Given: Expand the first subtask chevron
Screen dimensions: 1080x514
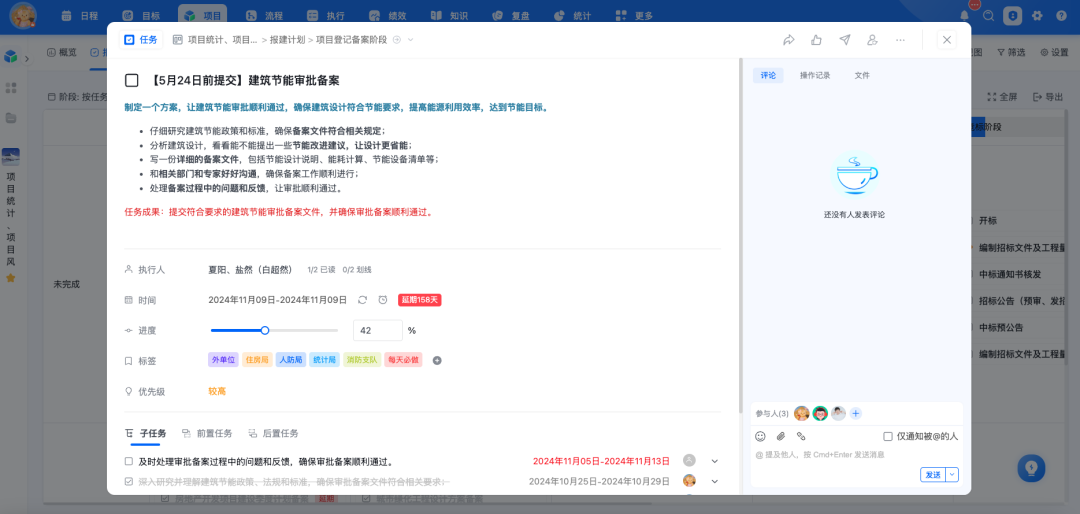Looking at the screenshot, I should point(714,461).
